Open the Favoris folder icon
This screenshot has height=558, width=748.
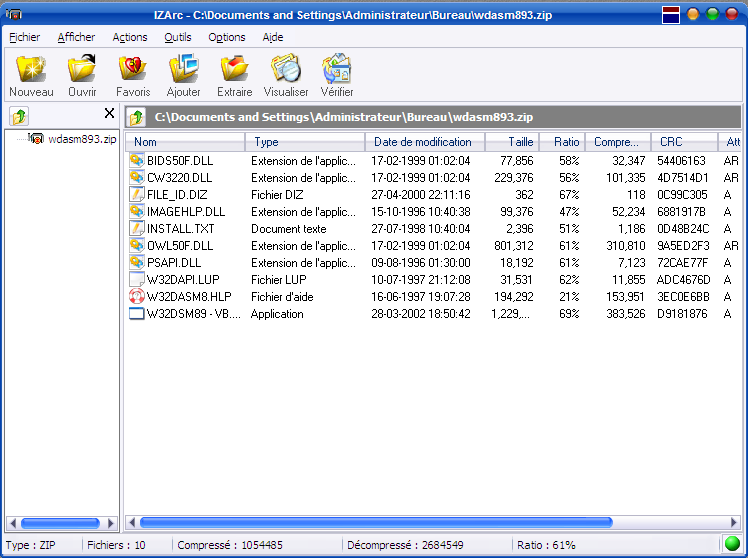coord(133,69)
